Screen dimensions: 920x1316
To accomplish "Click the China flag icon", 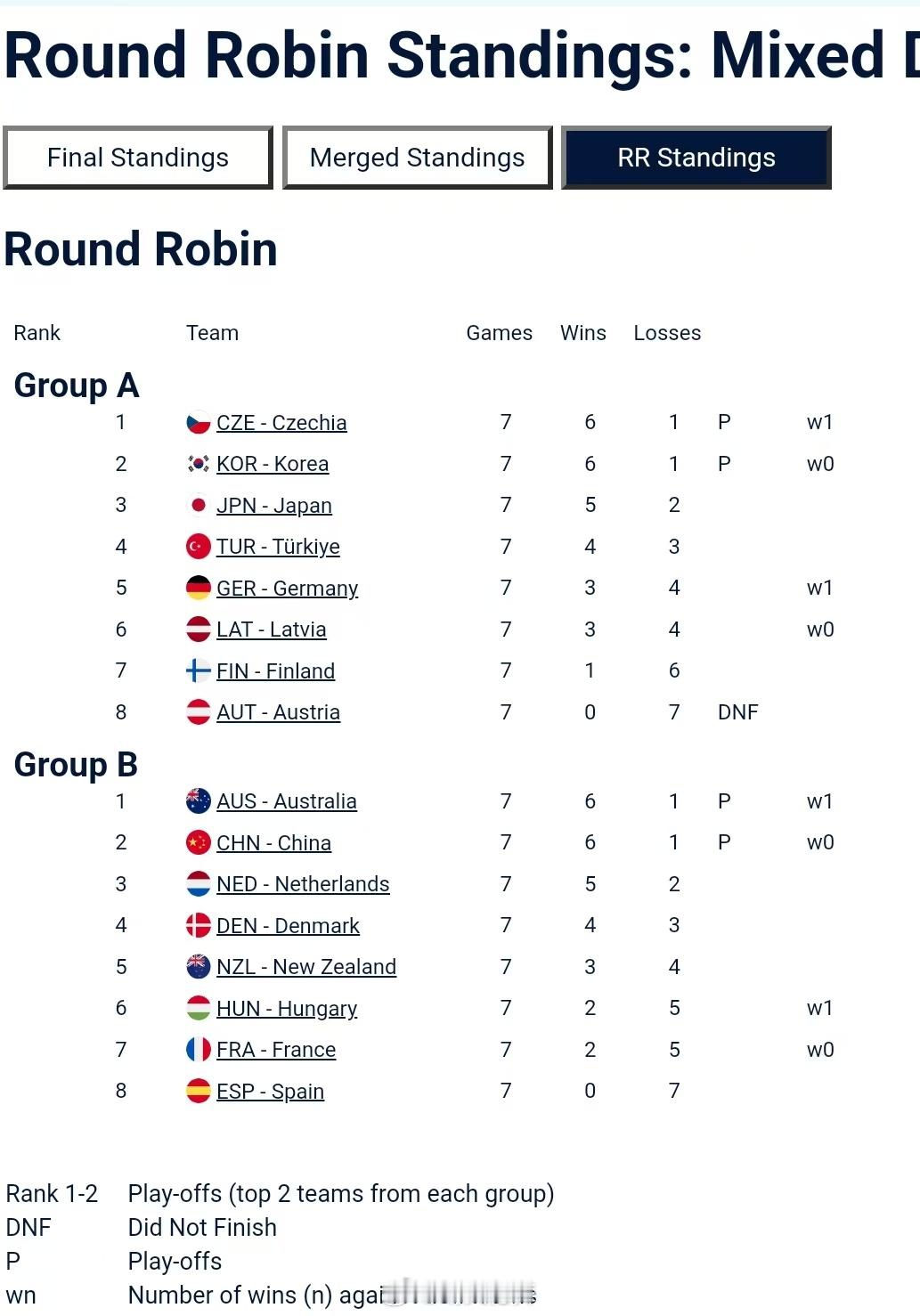I will pyautogui.click(x=198, y=843).
